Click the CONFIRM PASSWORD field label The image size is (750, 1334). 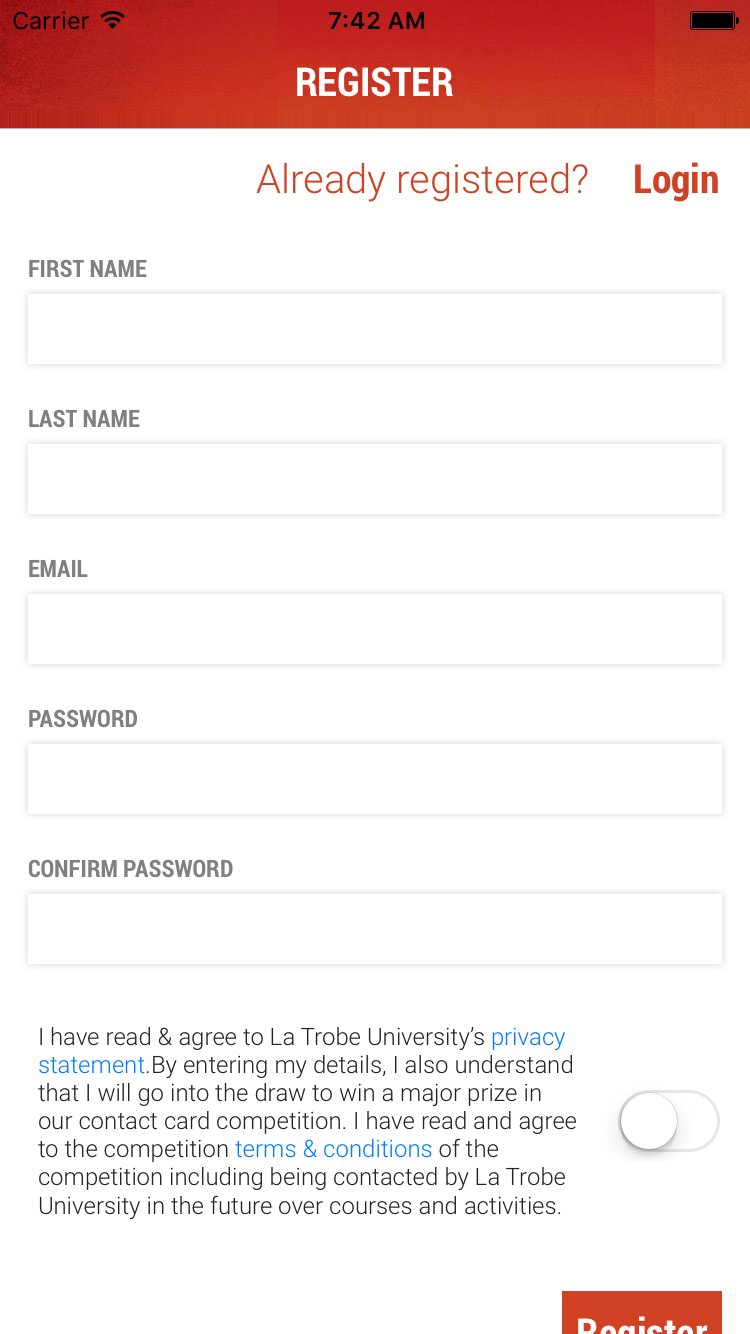(130, 868)
